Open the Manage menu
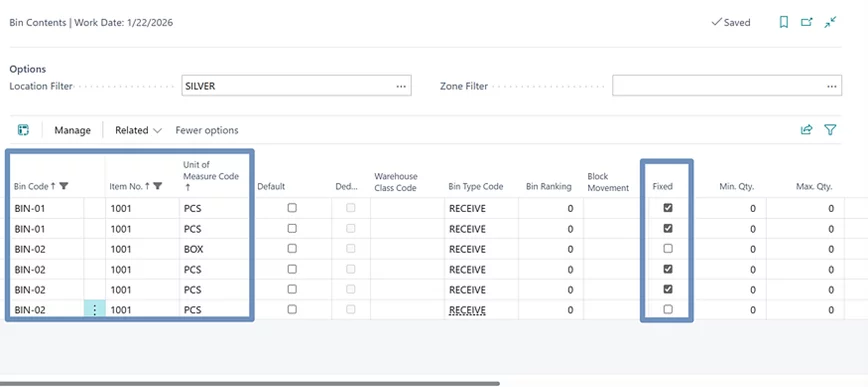The width and height of the screenshot is (868, 387). click(73, 131)
